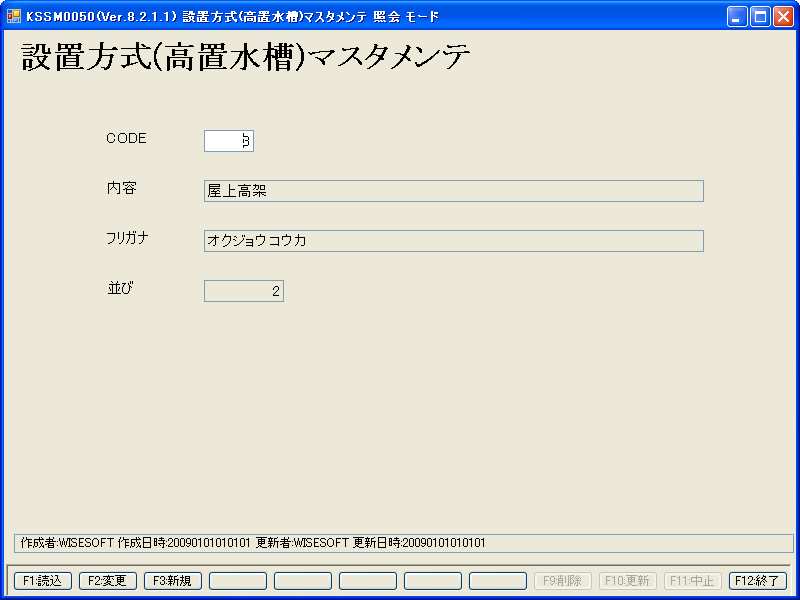This screenshot has width=800, height=600.
Task: Click the 設置方式(高置水槽)マスタメンテ heading
Action: pos(246,58)
